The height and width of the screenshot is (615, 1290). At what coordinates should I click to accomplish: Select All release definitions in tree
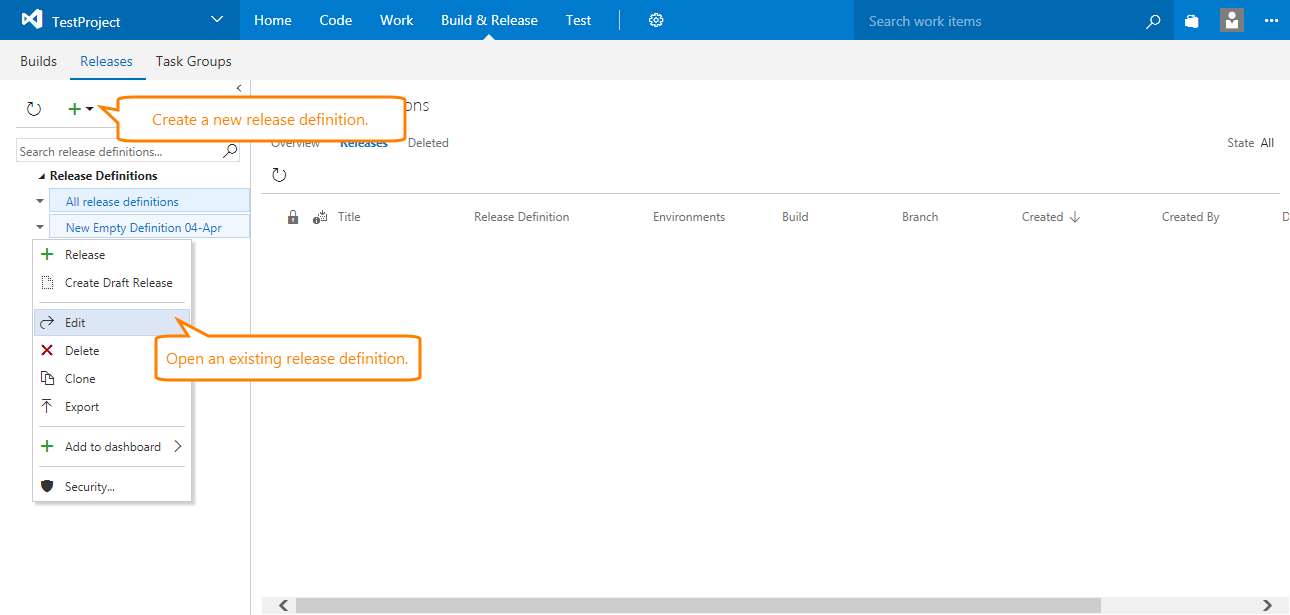(122, 202)
